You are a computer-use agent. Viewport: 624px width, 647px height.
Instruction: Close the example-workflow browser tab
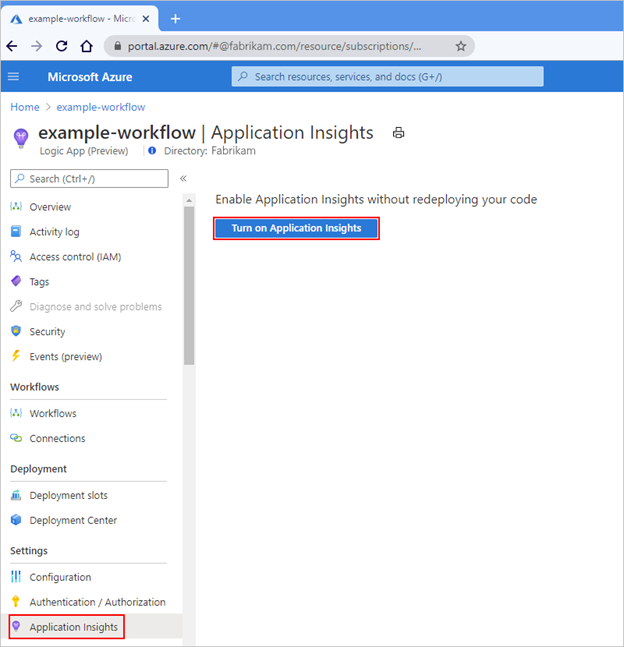coord(146,19)
